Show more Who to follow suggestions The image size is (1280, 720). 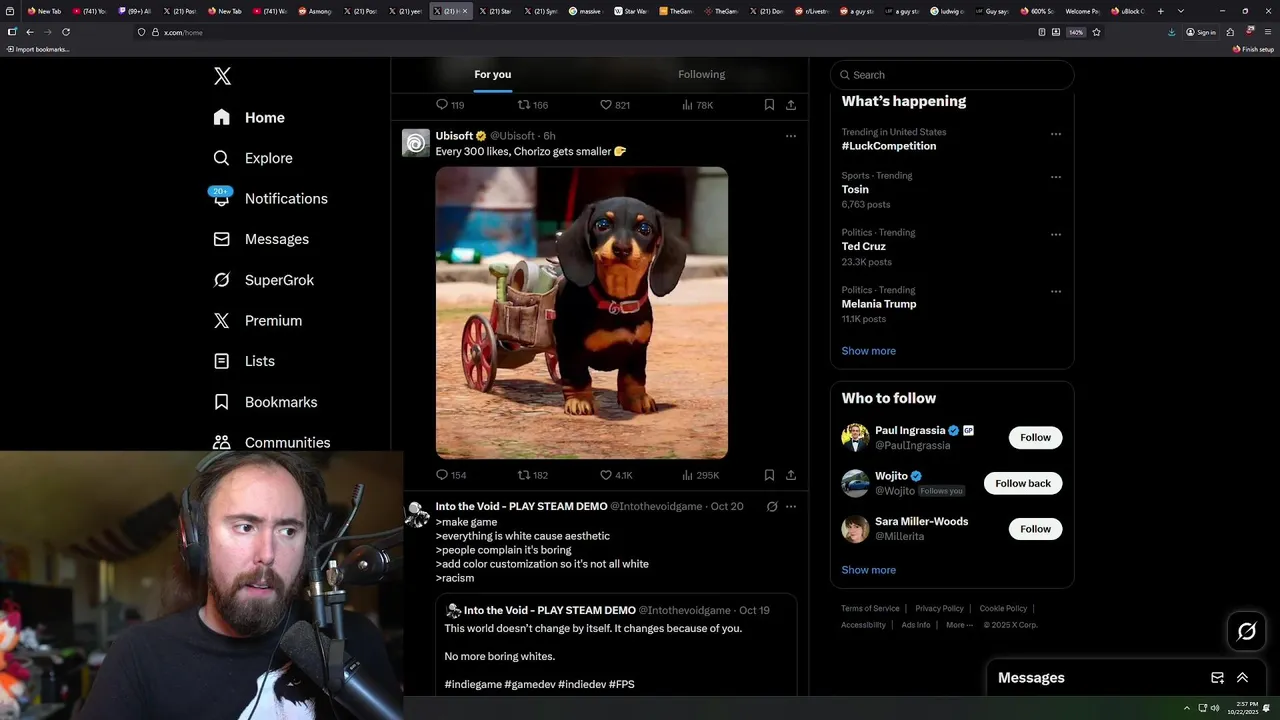point(869,570)
